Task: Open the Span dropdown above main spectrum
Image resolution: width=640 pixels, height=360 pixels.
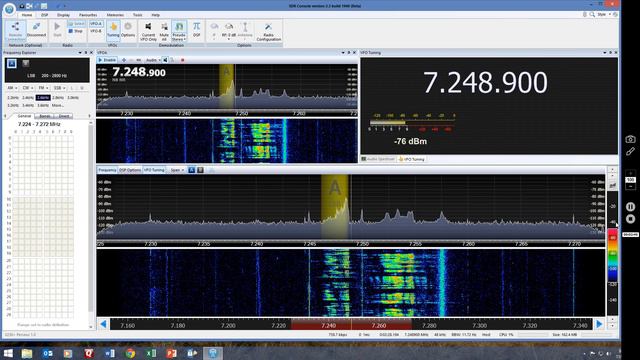Action: coord(177,170)
